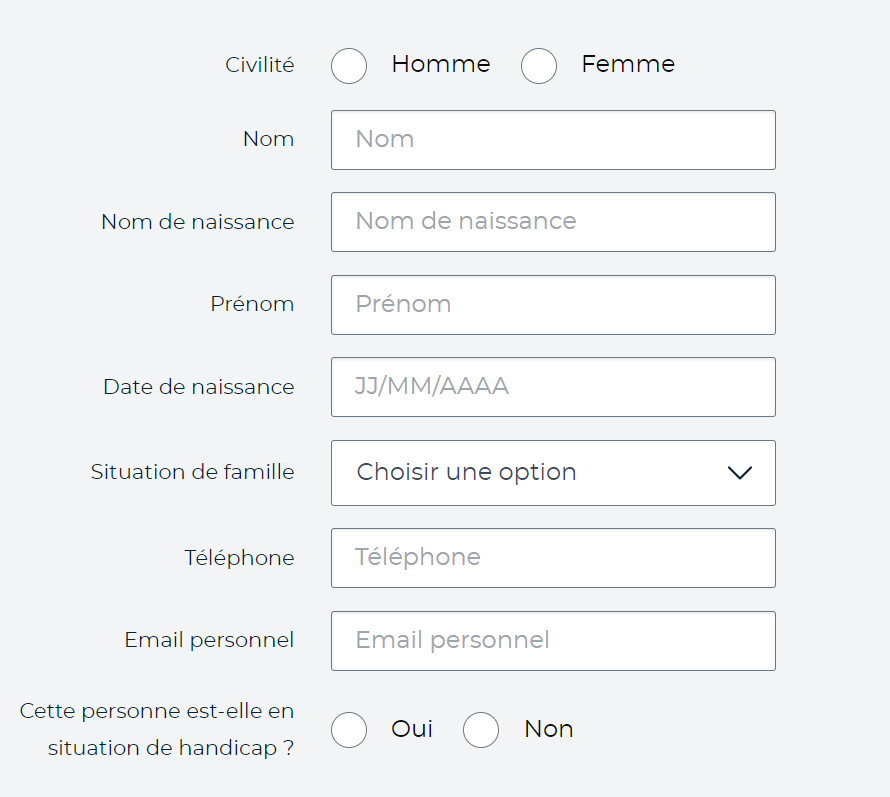Choose Oui for handicap situation
The image size is (890, 797).
[349, 730]
